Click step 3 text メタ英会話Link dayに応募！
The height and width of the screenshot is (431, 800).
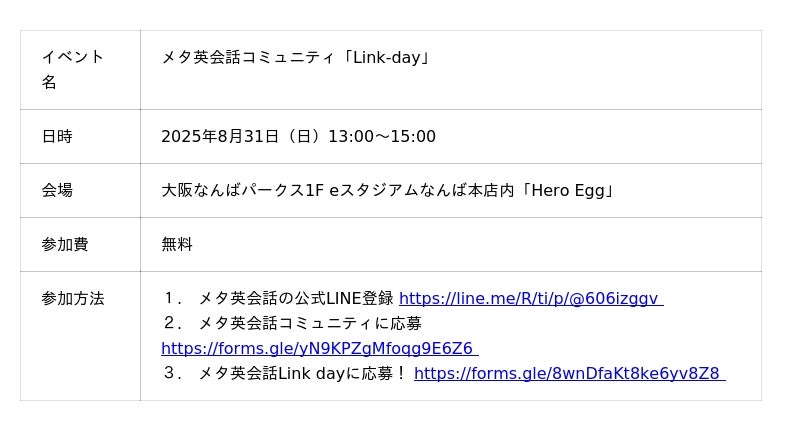click(302, 373)
